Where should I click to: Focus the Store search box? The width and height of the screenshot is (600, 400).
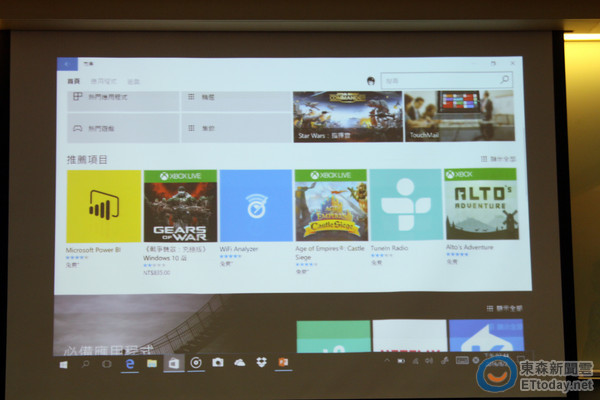(x=446, y=80)
